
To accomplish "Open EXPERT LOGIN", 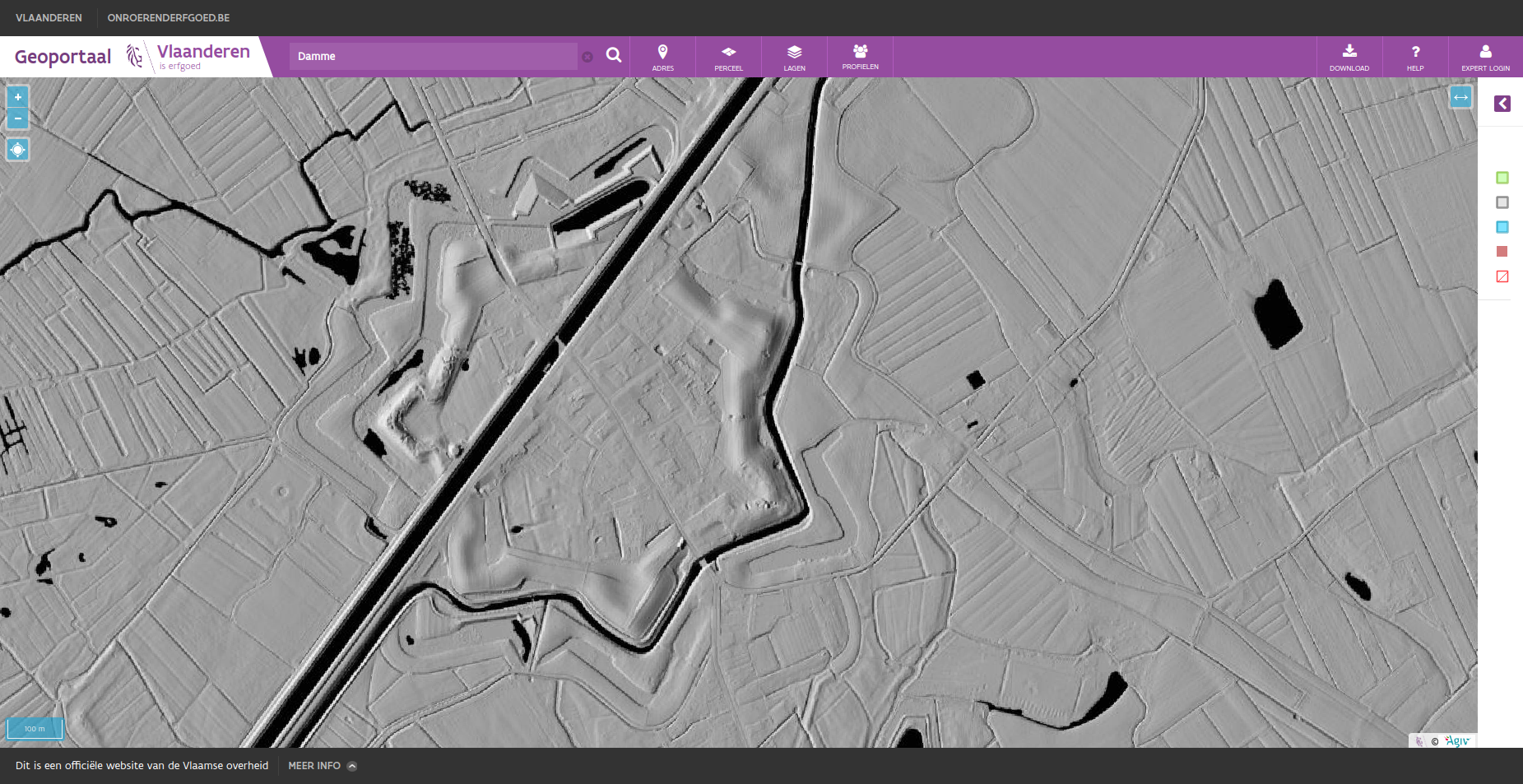I will [x=1485, y=57].
